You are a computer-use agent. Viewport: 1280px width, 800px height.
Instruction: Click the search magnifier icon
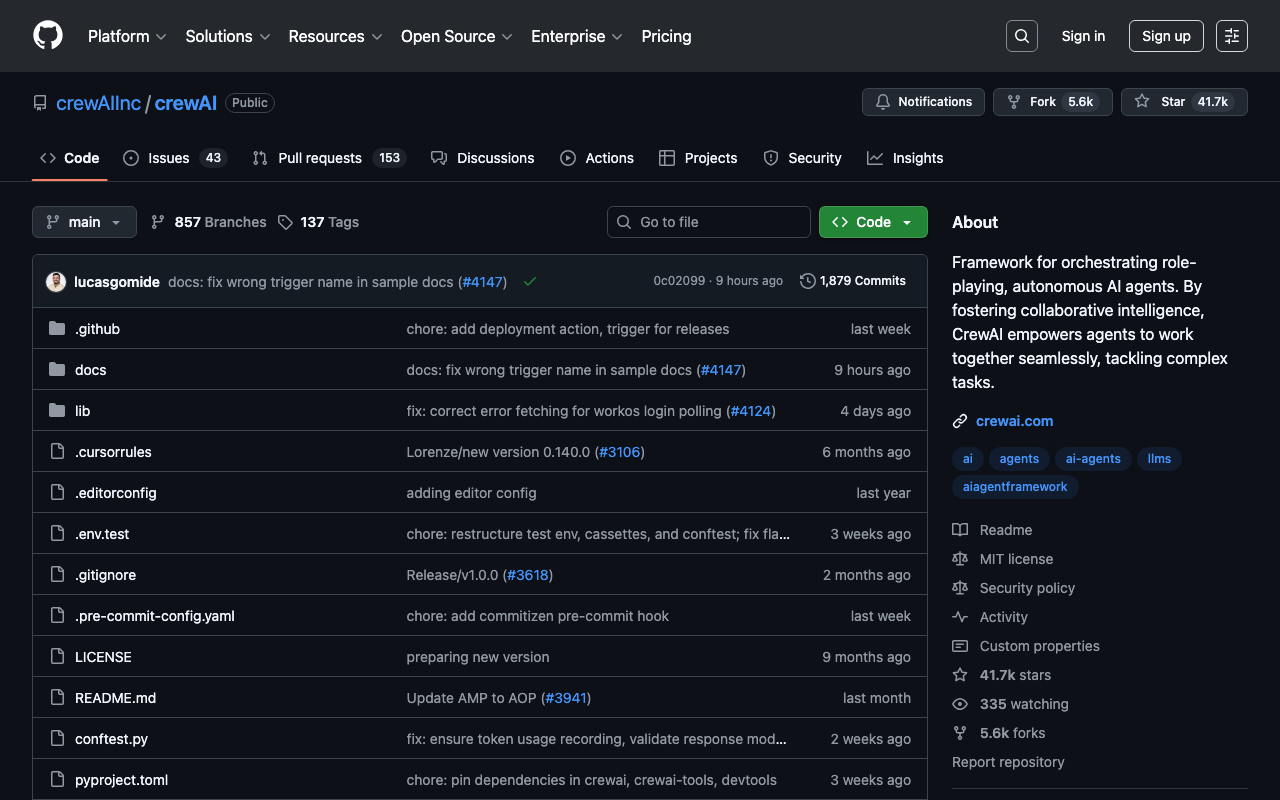1021,36
